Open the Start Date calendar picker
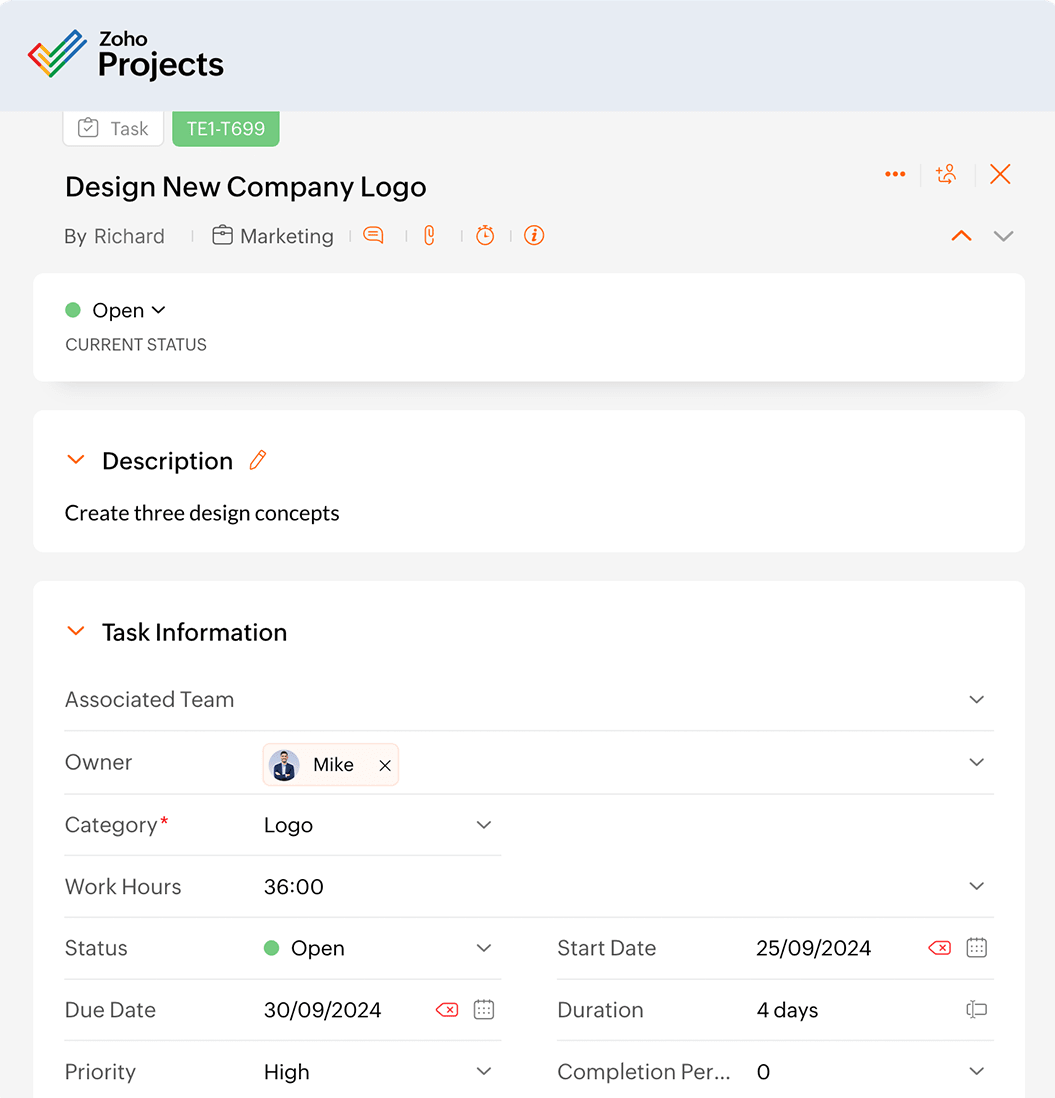Viewport: 1055px width, 1098px height. coord(977,948)
